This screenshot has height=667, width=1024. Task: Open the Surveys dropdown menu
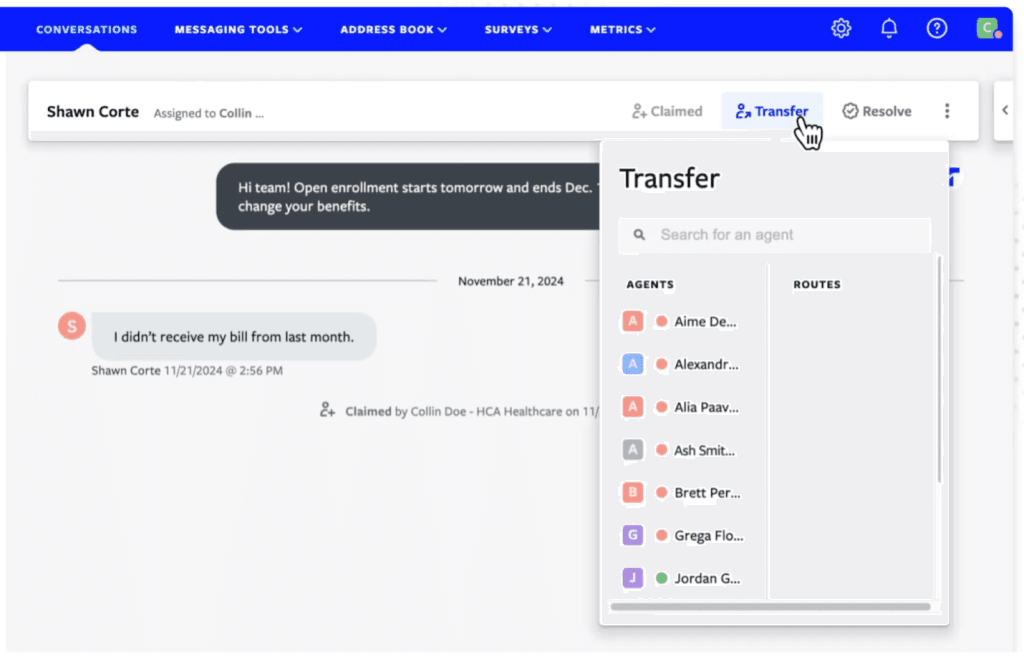click(518, 30)
